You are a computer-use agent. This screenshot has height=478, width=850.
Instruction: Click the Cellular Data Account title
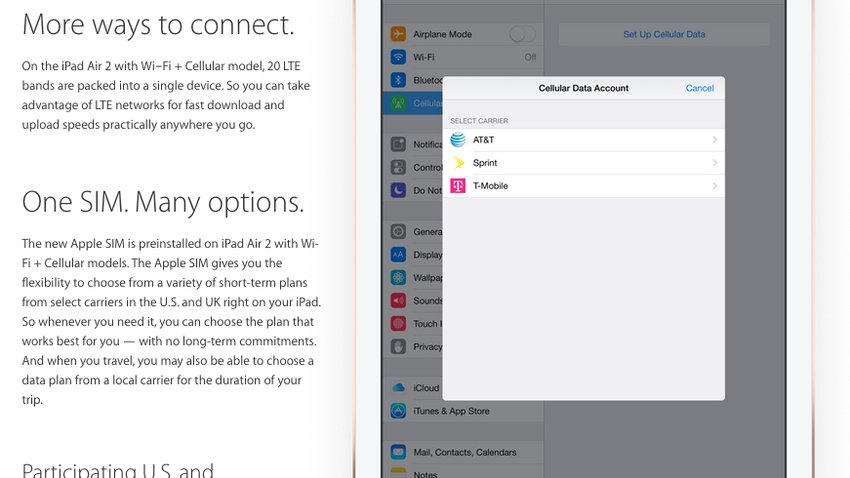point(583,88)
